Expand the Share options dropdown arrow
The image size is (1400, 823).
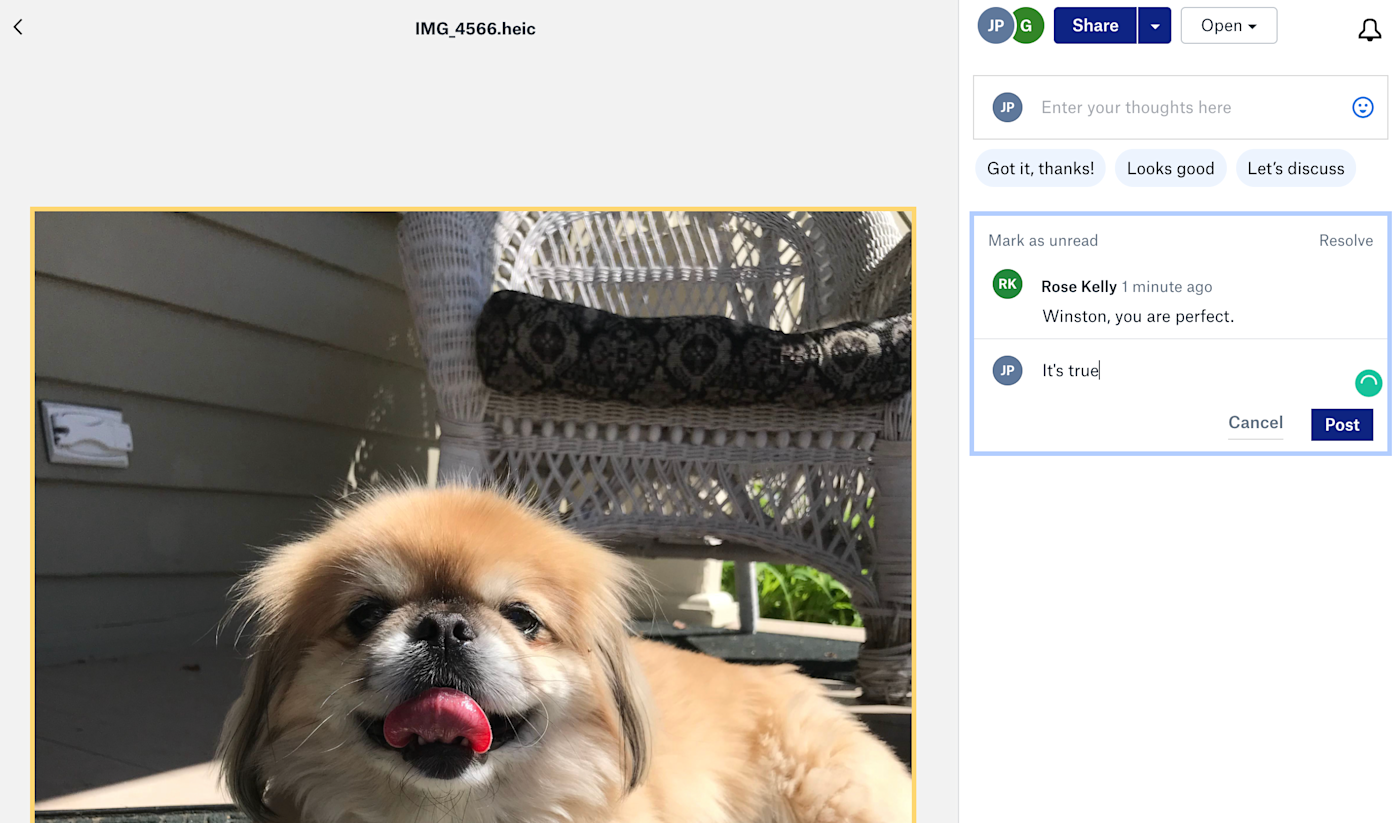tap(1154, 26)
